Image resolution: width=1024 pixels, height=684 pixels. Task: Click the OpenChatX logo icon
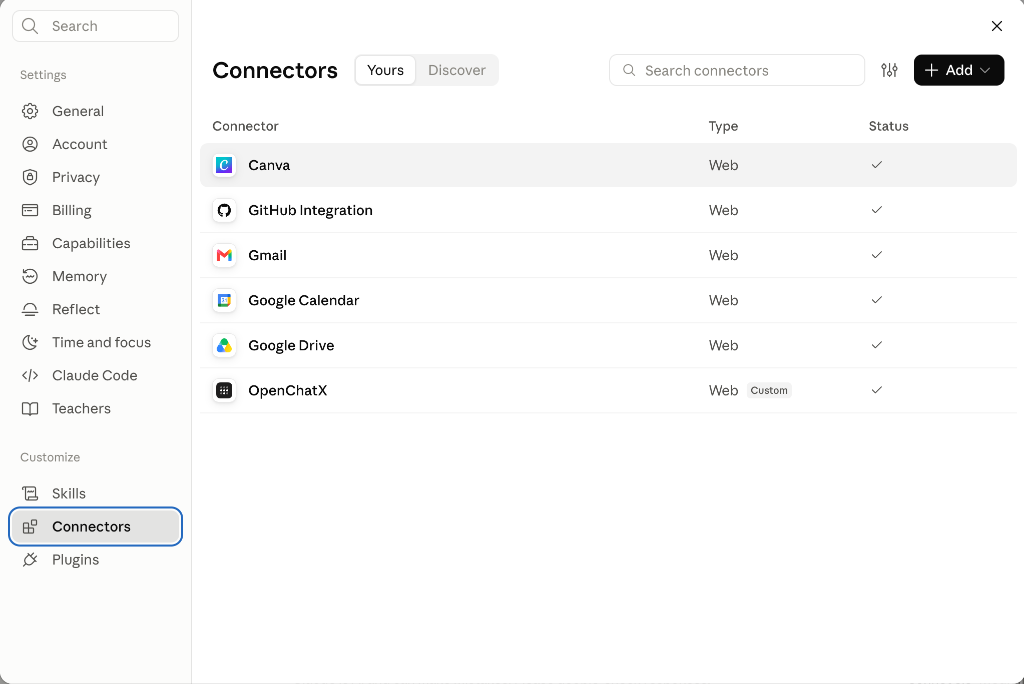(224, 391)
